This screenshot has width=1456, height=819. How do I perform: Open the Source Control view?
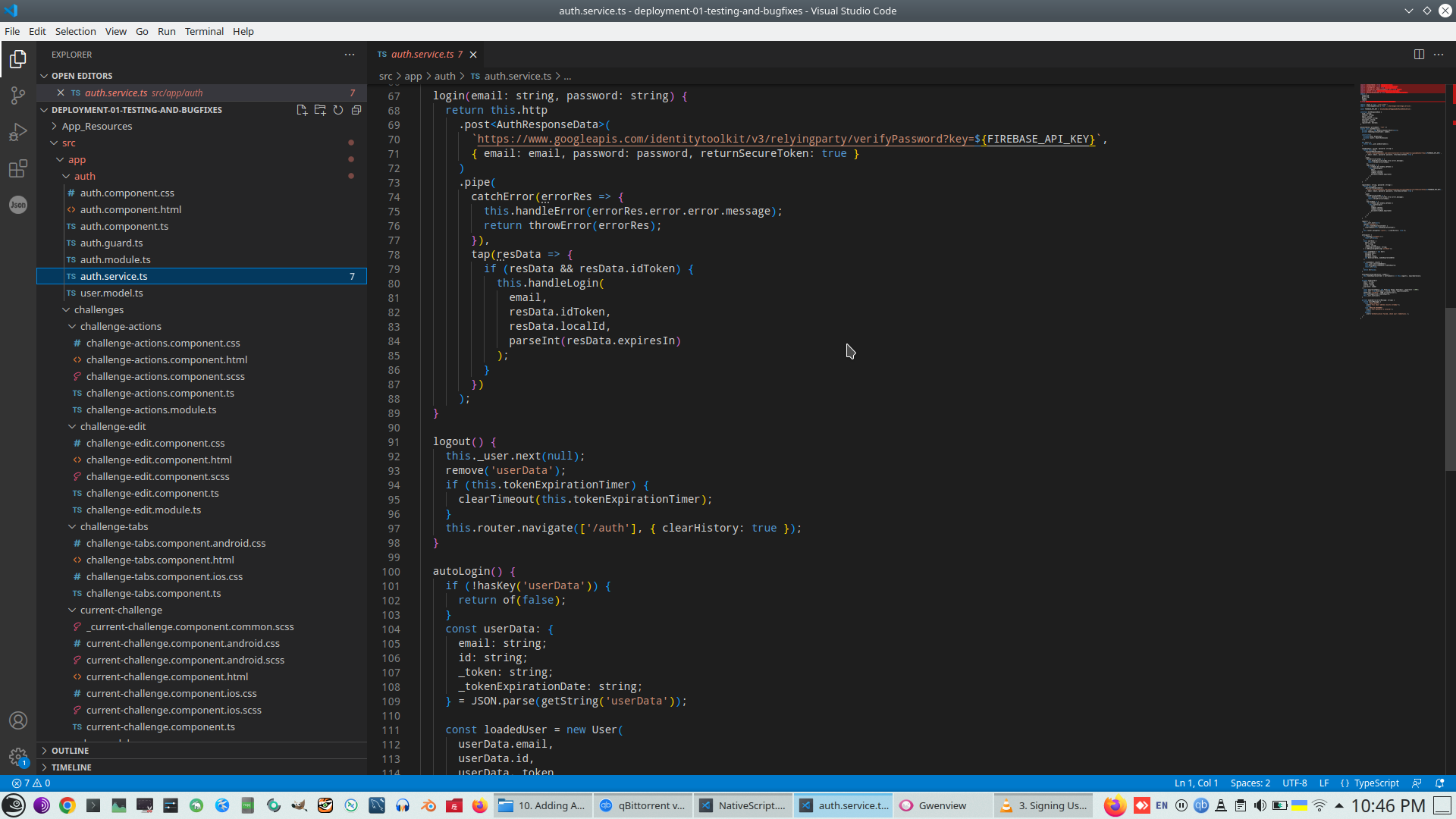click(x=17, y=96)
